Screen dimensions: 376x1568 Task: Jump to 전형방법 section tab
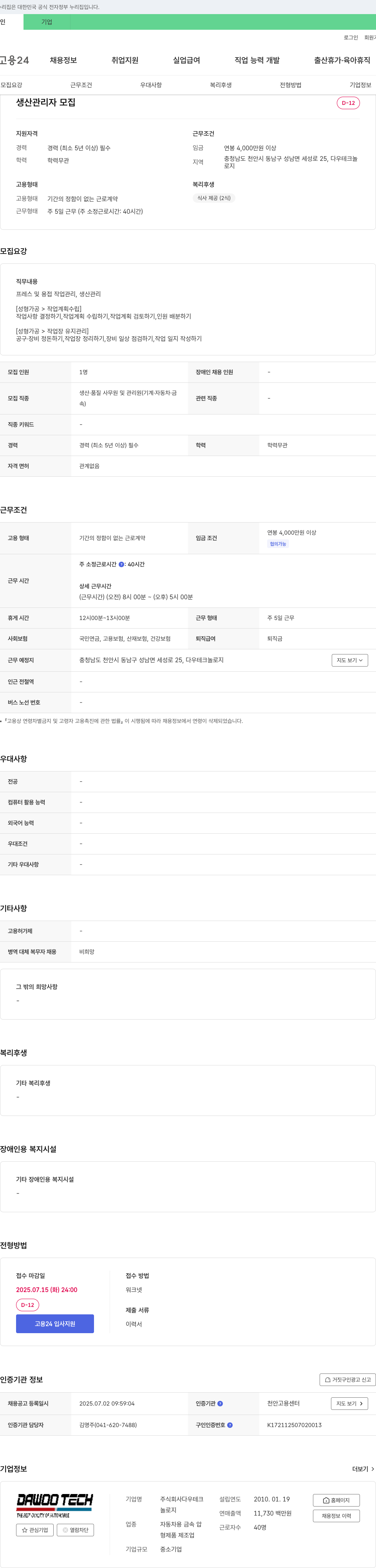291,85
